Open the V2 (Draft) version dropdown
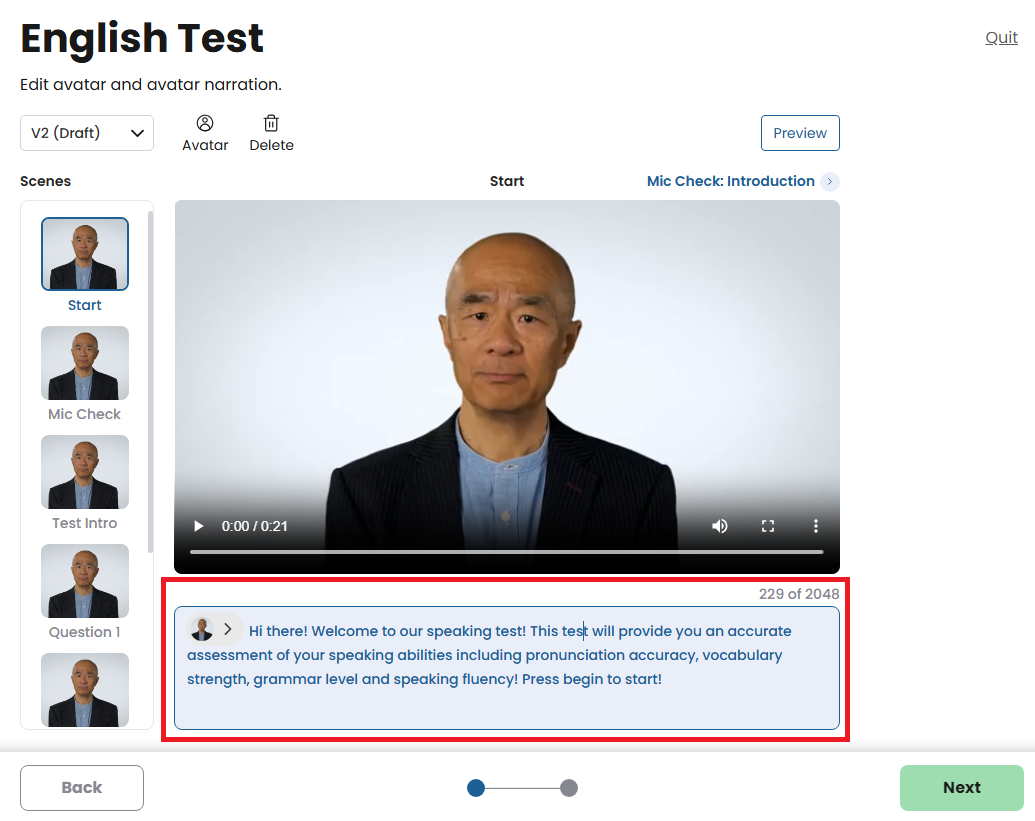Viewport: 1035px width, 821px height. [x=87, y=133]
